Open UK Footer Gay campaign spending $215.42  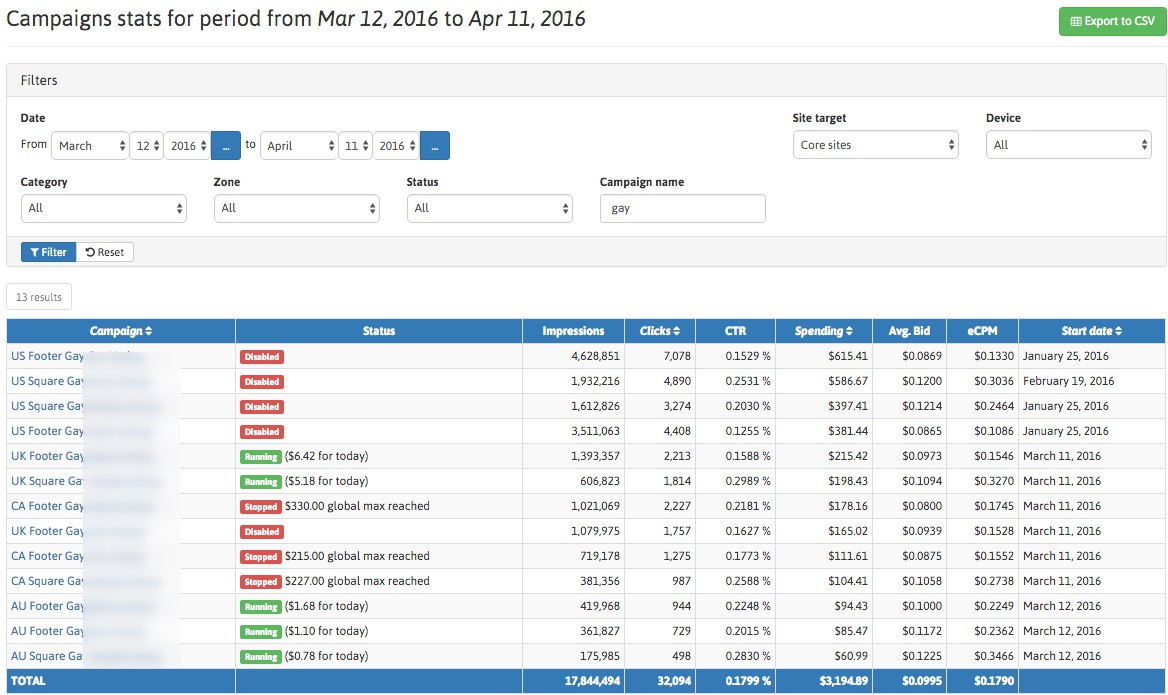47,456
